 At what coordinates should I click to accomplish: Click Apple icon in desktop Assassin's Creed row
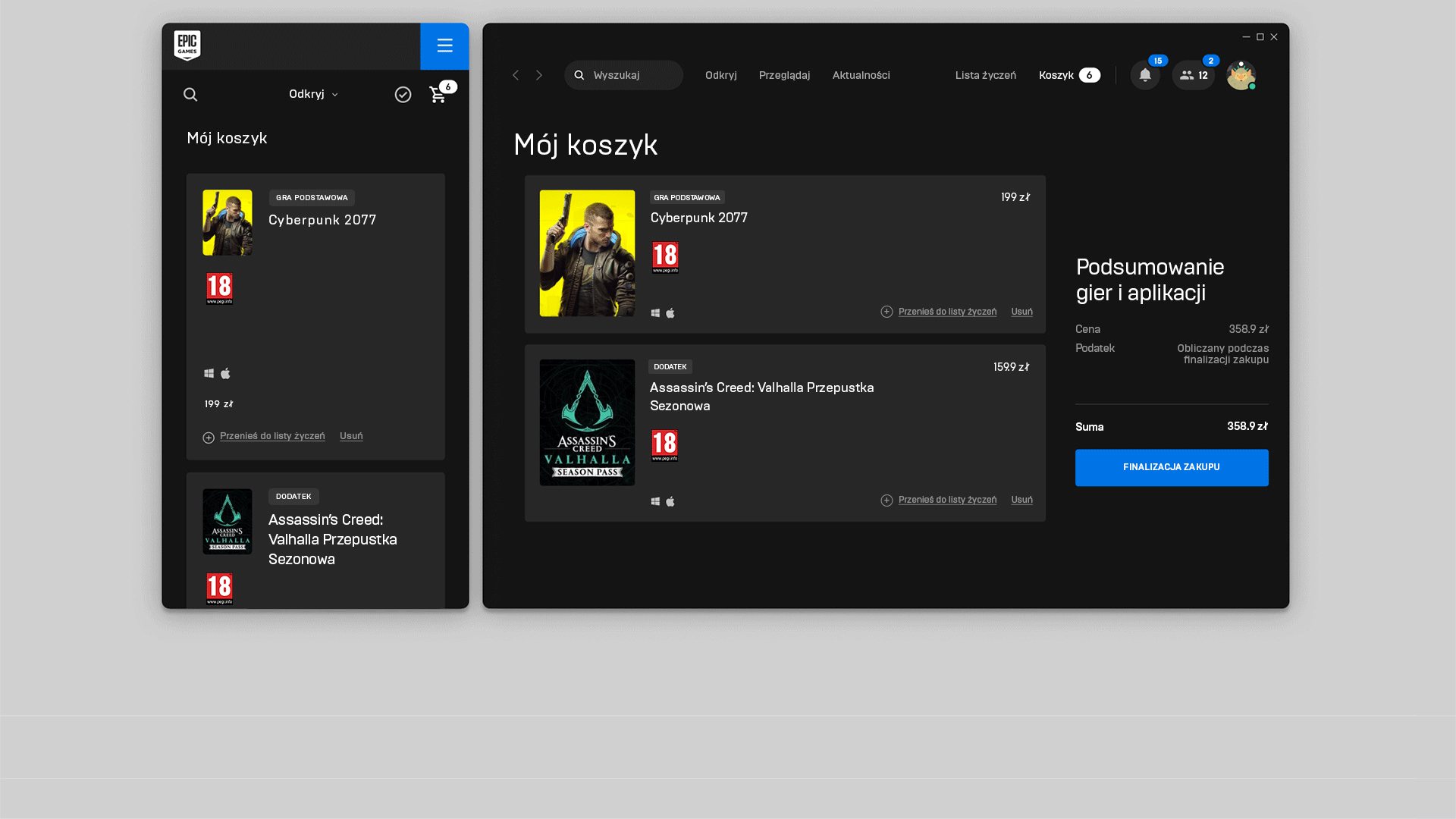(670, 501)
